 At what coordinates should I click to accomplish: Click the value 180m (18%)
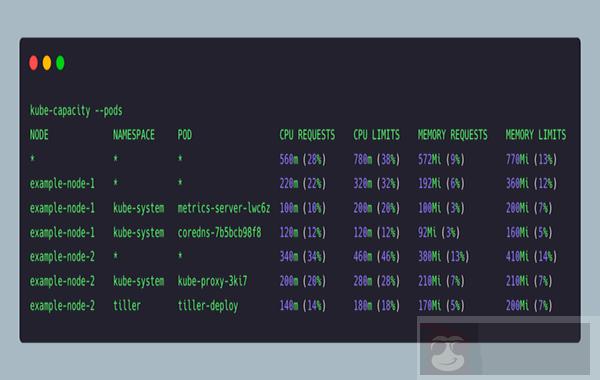tap(377, 306)
